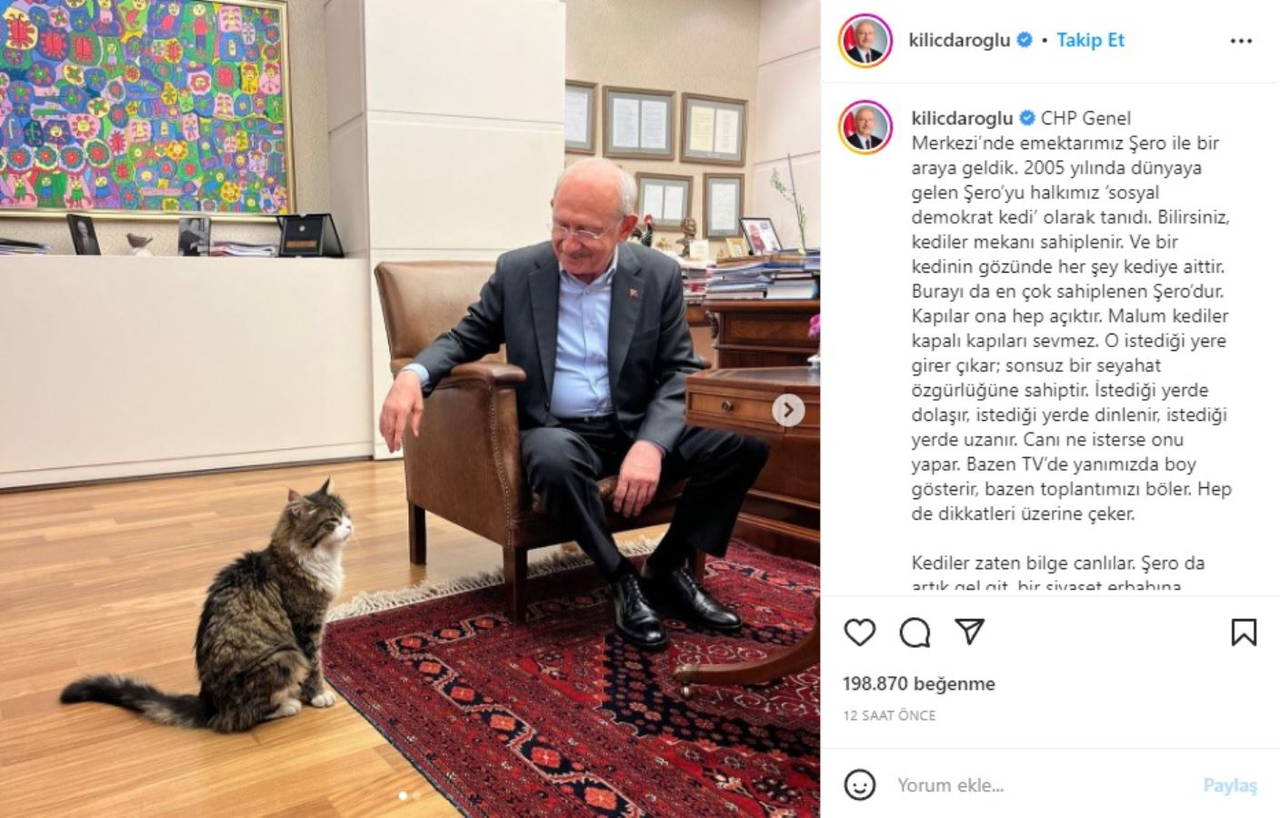Screen dimensions: 1280x818
Task: Go to next photo with arrow
Action: (788, 410)
